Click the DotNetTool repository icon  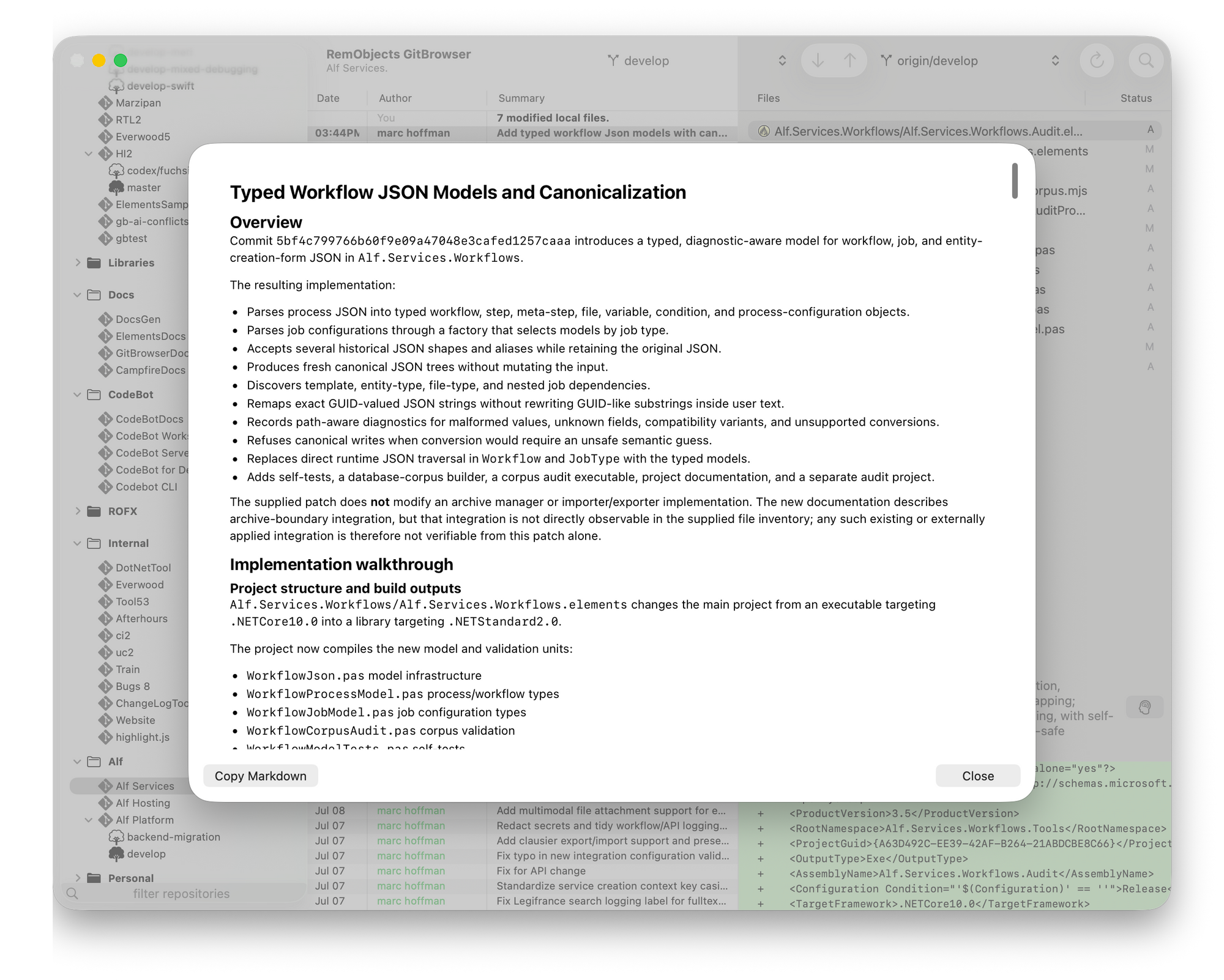click(105, 568)
